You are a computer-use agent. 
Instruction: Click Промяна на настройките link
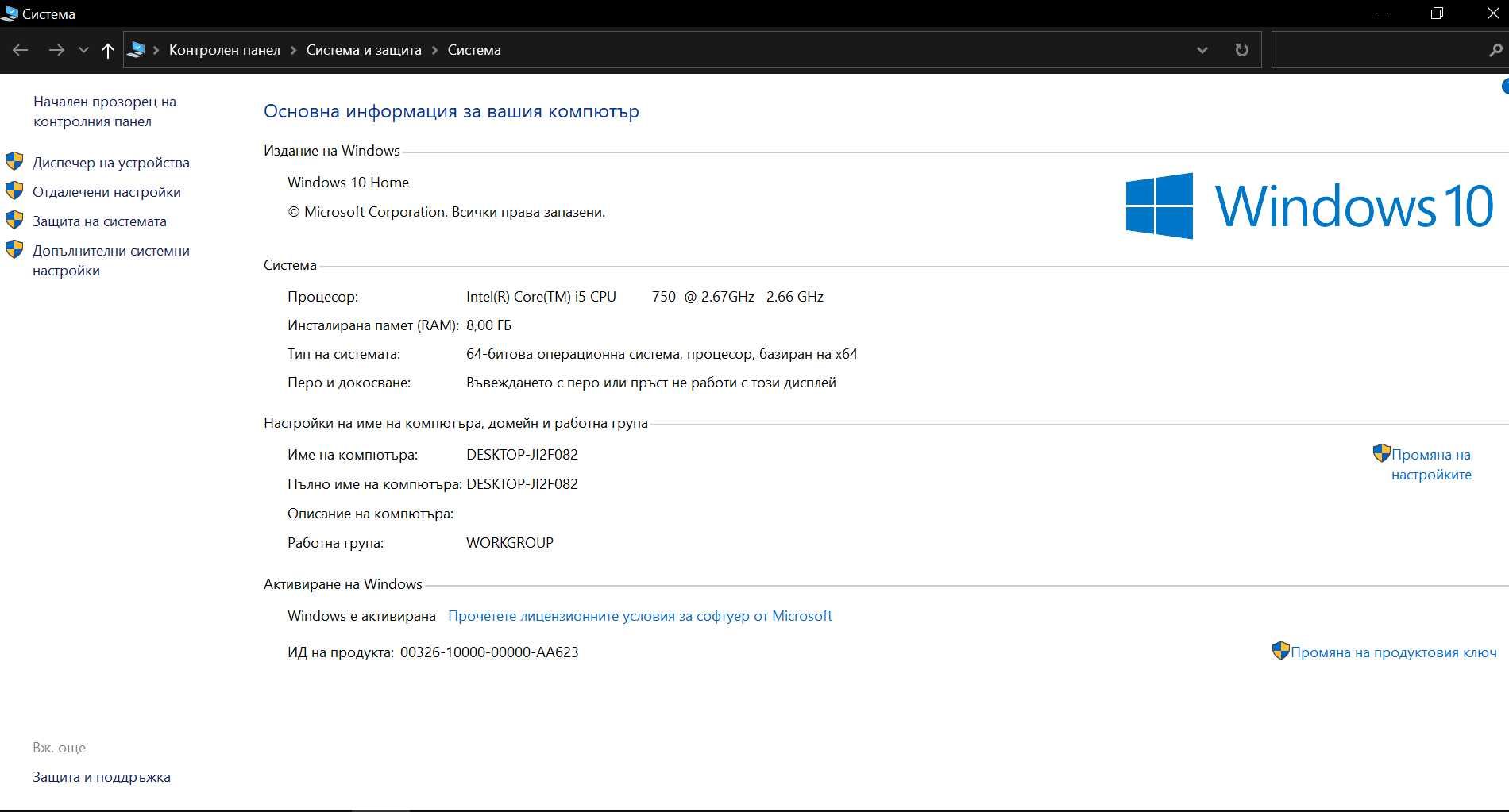pyautogui.click(x=1431, y=464)
